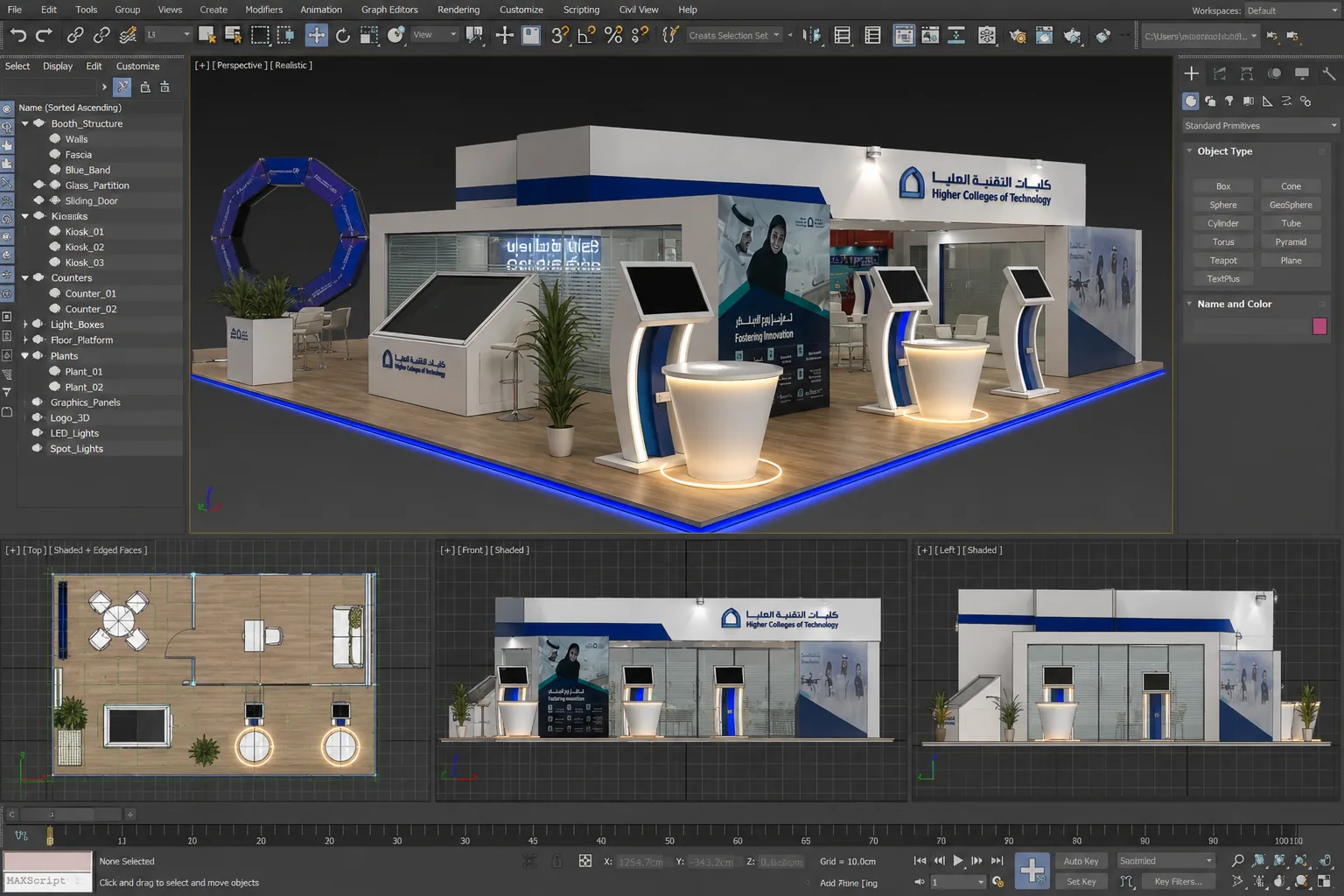Viewport: 1344px width, 896px height.
Task: Choose the Select and Rotate tool
Action: pyautogui.click(x=343, y=35)
